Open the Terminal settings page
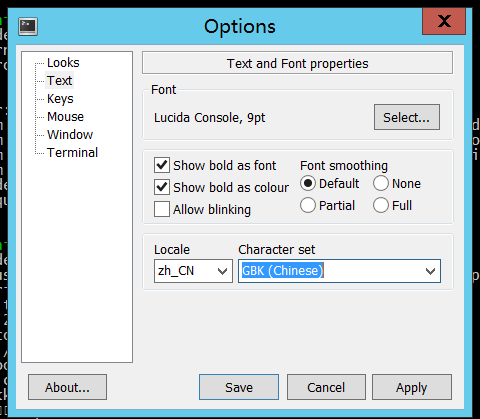Image resolution: width=480 pixels, height=419 pixels. (x=72, y=153)
